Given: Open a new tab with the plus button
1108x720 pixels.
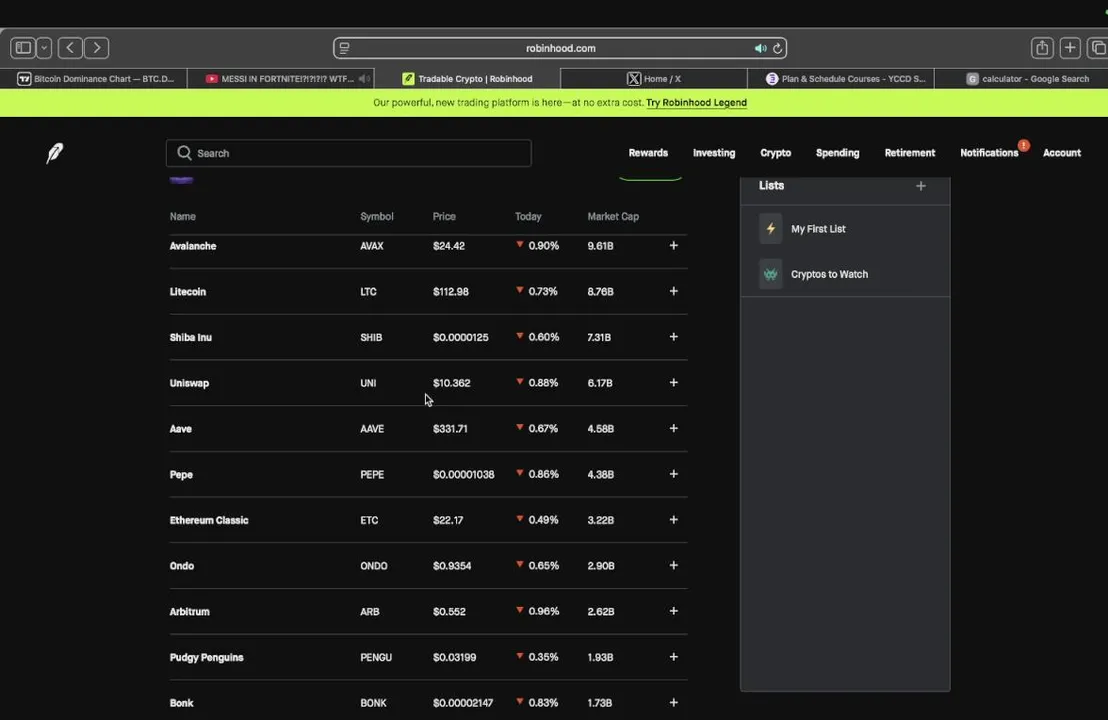Looking at the screenshot, I should 1070,47.
